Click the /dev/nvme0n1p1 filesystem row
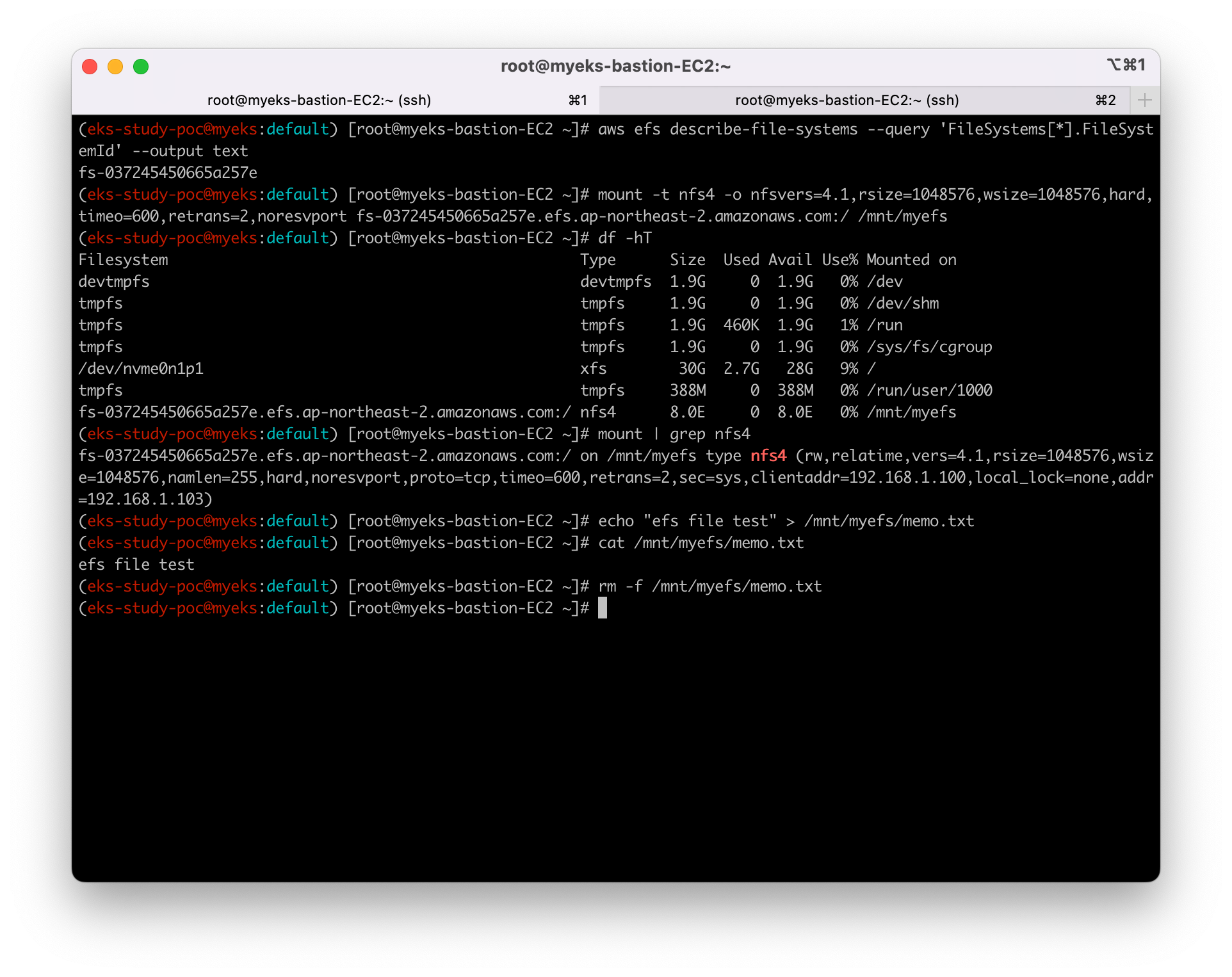The height and width of the screenshot is (977, 1232). pyautogui.click(x=141, y=369)
